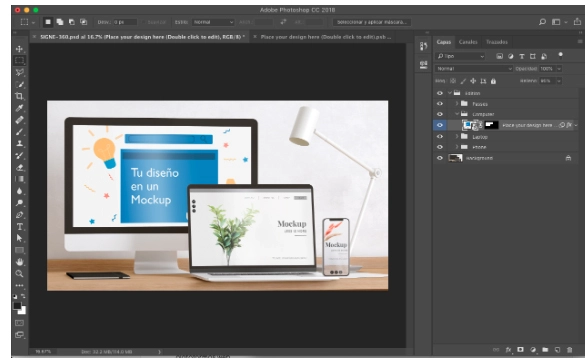Open the Opacity value dropdown arrow

pos(559,69)
